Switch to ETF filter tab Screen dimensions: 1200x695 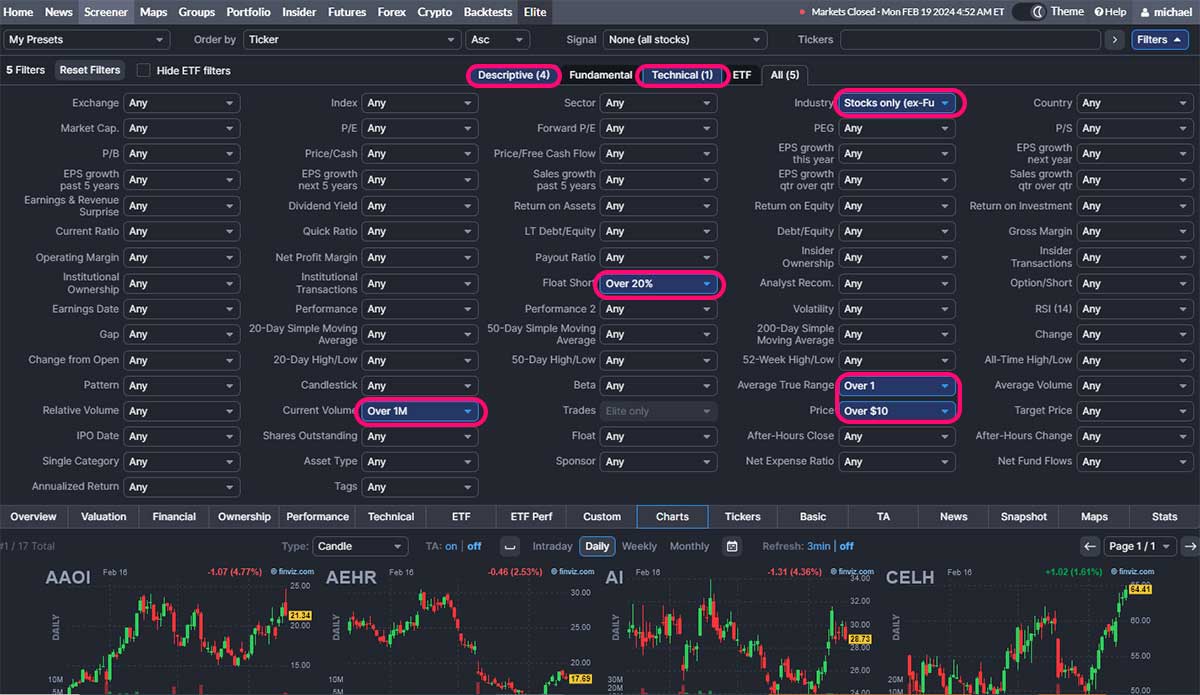[742, 75]
